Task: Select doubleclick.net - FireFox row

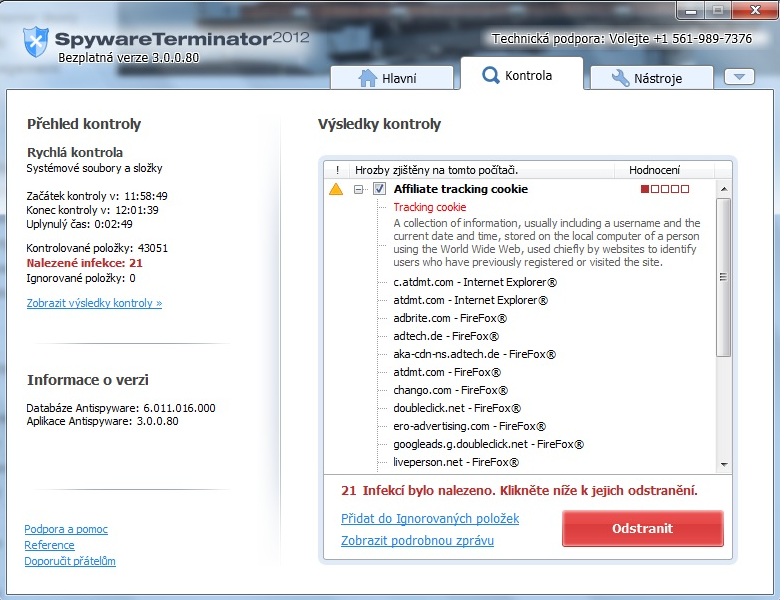Action: [457, 408]
